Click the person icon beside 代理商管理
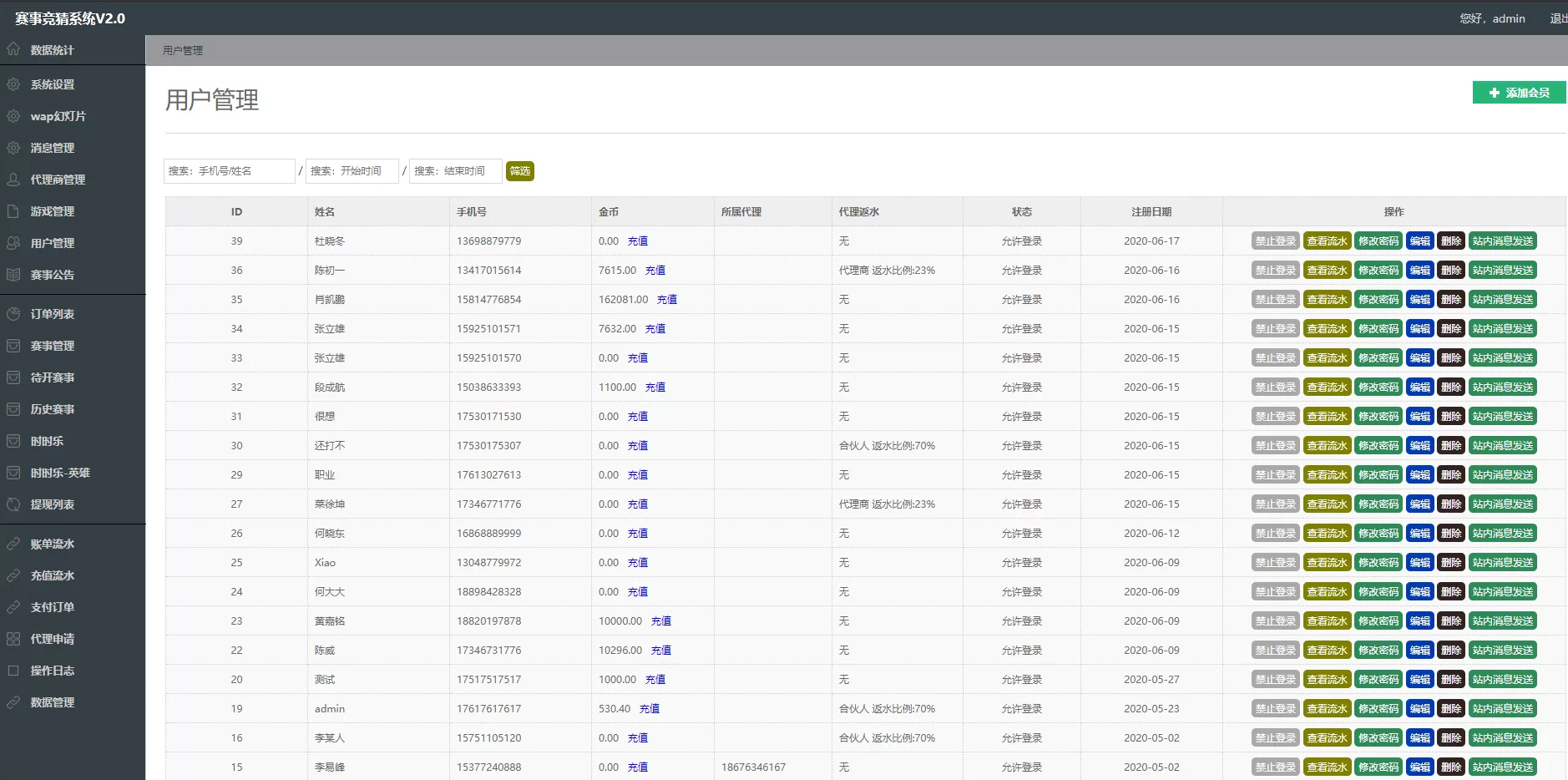Screen dimensions: 1568x780 (x=13, y=180)
